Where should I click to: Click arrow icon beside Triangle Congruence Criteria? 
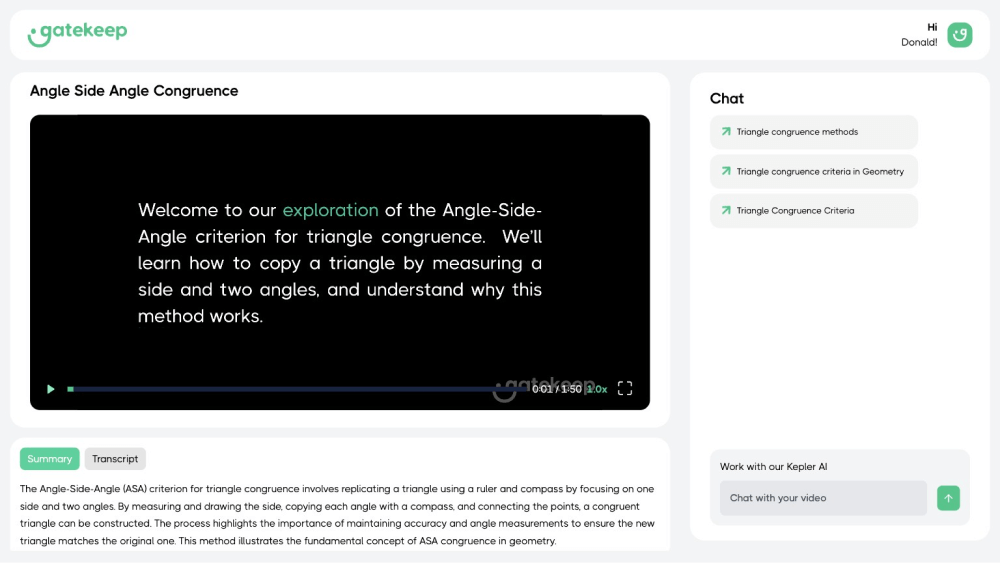click(x=726, y=211)
